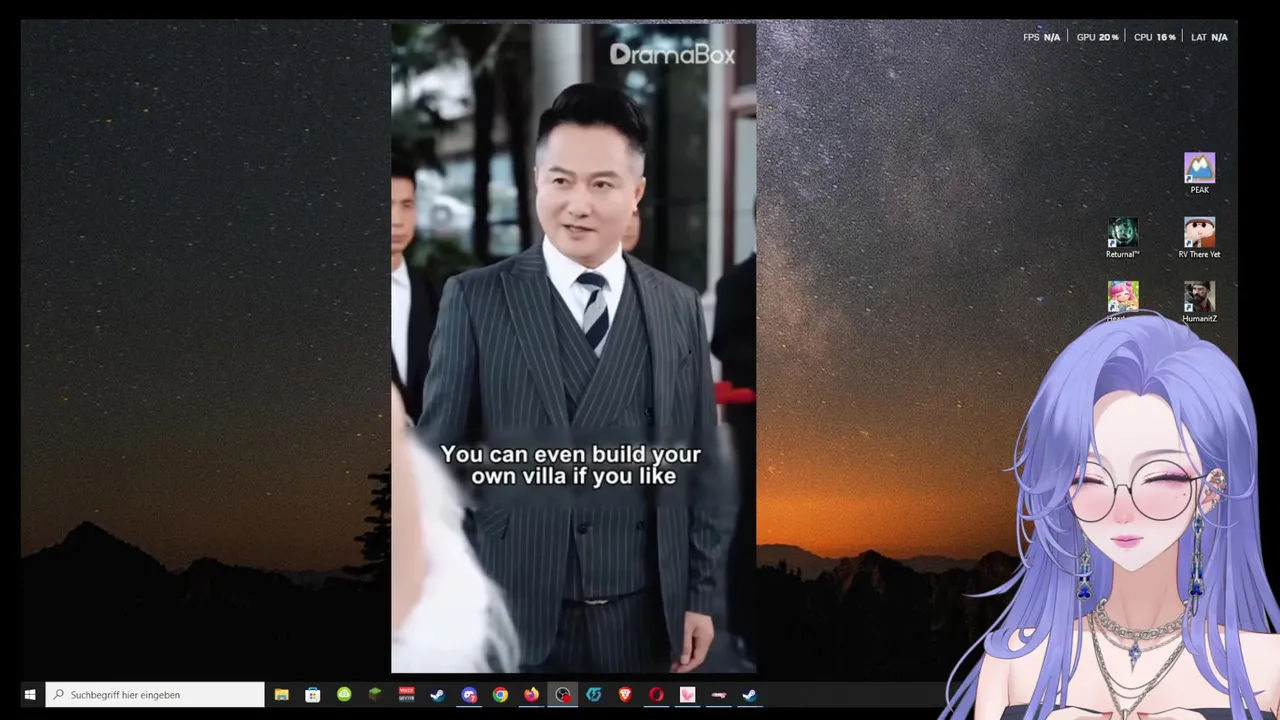Viewport: 1280px width, 720px height.
Task: Select the RV There Yet desktop shortcut
Action: coord(1199,238)
